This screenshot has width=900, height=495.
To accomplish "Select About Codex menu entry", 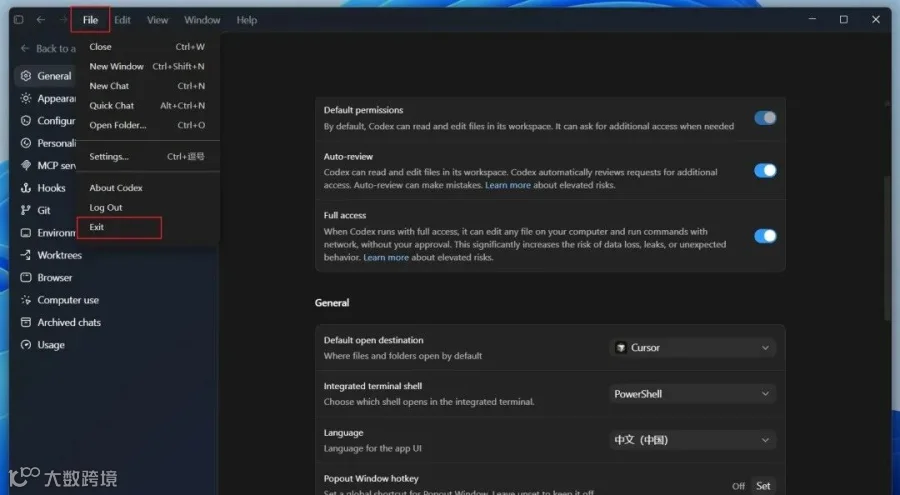I will coord(148,188).
